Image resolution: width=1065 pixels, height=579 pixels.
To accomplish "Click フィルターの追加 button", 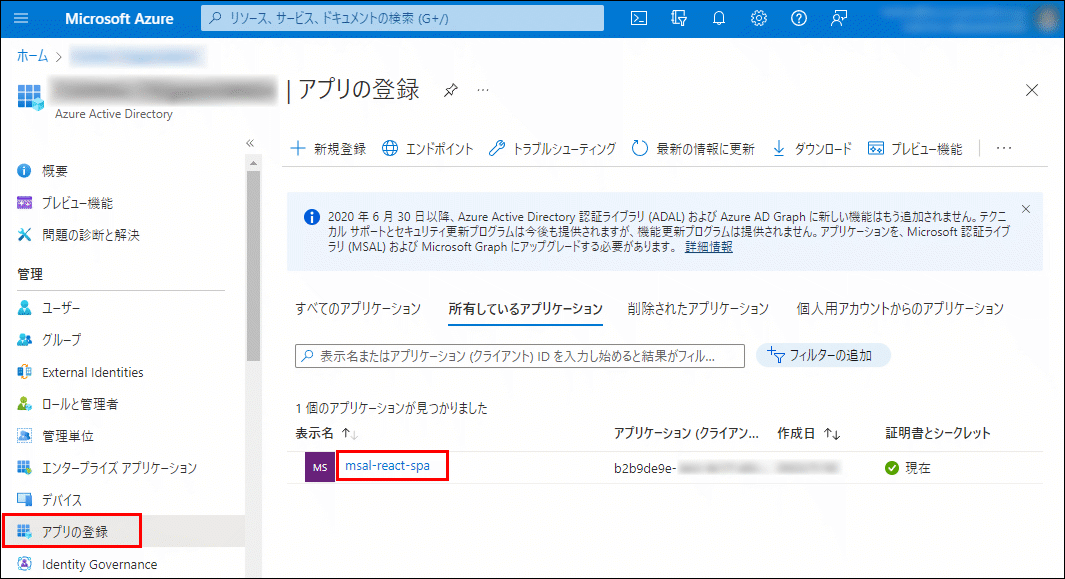I will coord(823,355).
